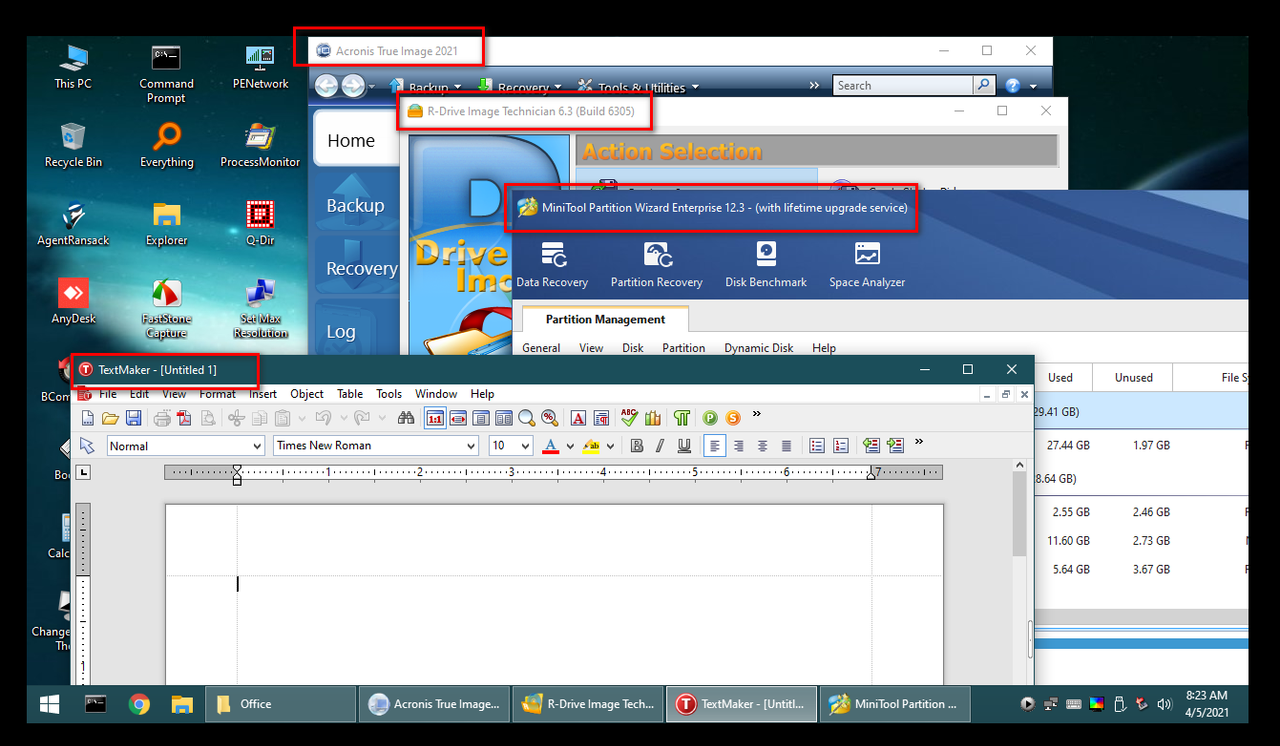Click the Save floppy icon in TextMaker
The height and width of the screenshot is (746, 1280).
pos(133,418)
